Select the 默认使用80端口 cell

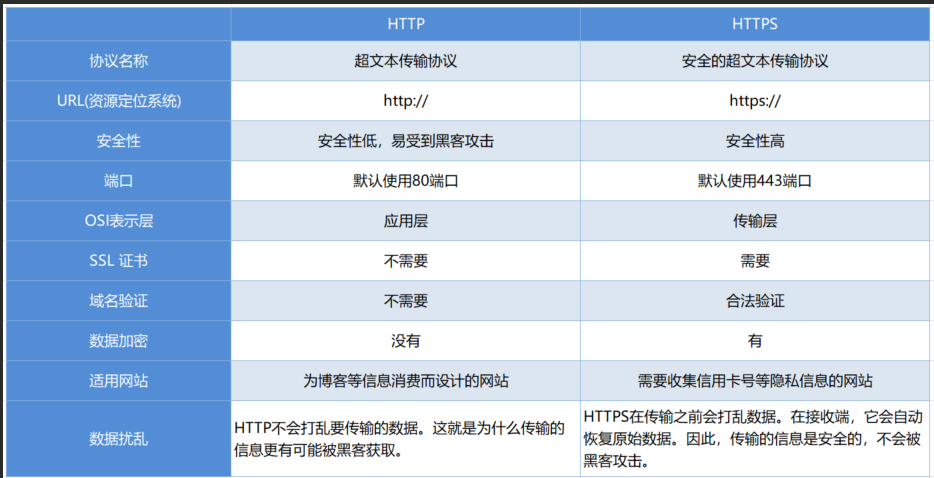point(405,181)
